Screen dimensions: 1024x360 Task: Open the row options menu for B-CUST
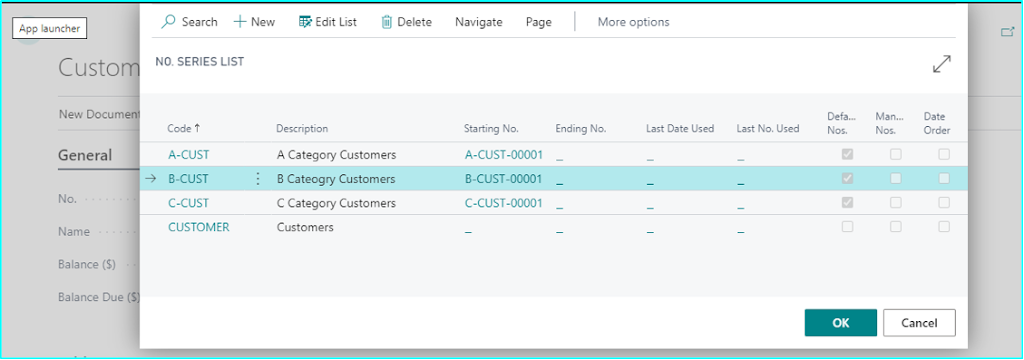pyautogui.click(x=258, y=178)
